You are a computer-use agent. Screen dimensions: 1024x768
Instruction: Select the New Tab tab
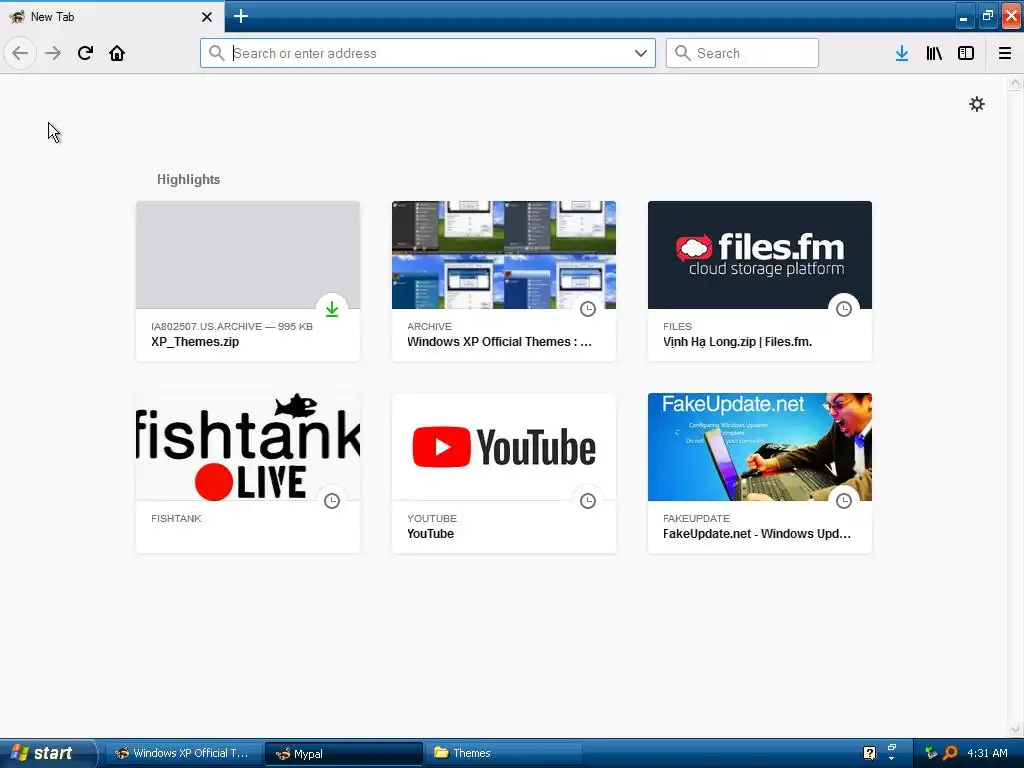pos(112,17)
